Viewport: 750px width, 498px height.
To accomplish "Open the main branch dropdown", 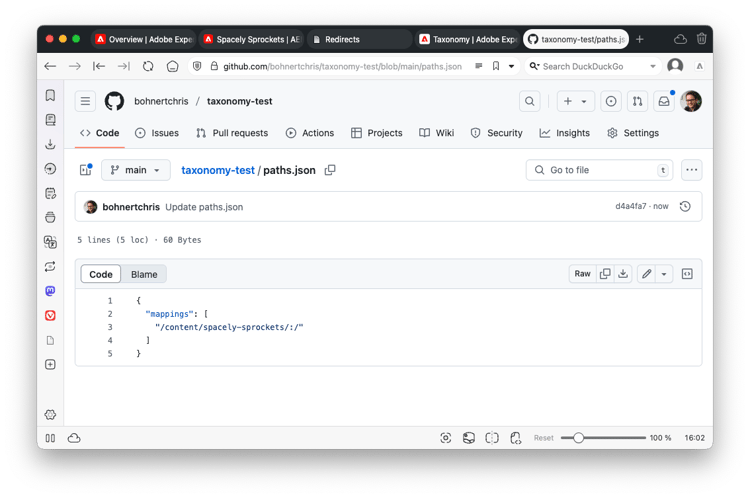I will pyautogui.click(x=135, y=170).
